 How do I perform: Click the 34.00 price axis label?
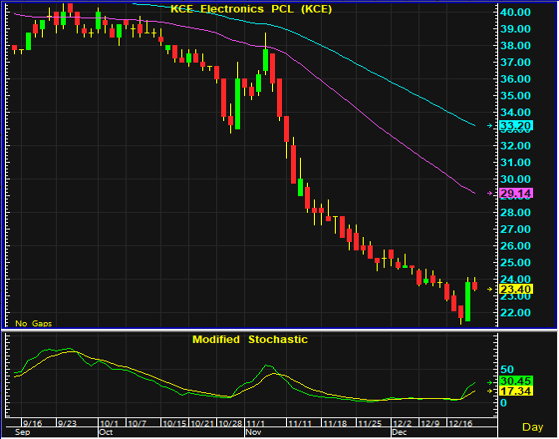point(516,112)
